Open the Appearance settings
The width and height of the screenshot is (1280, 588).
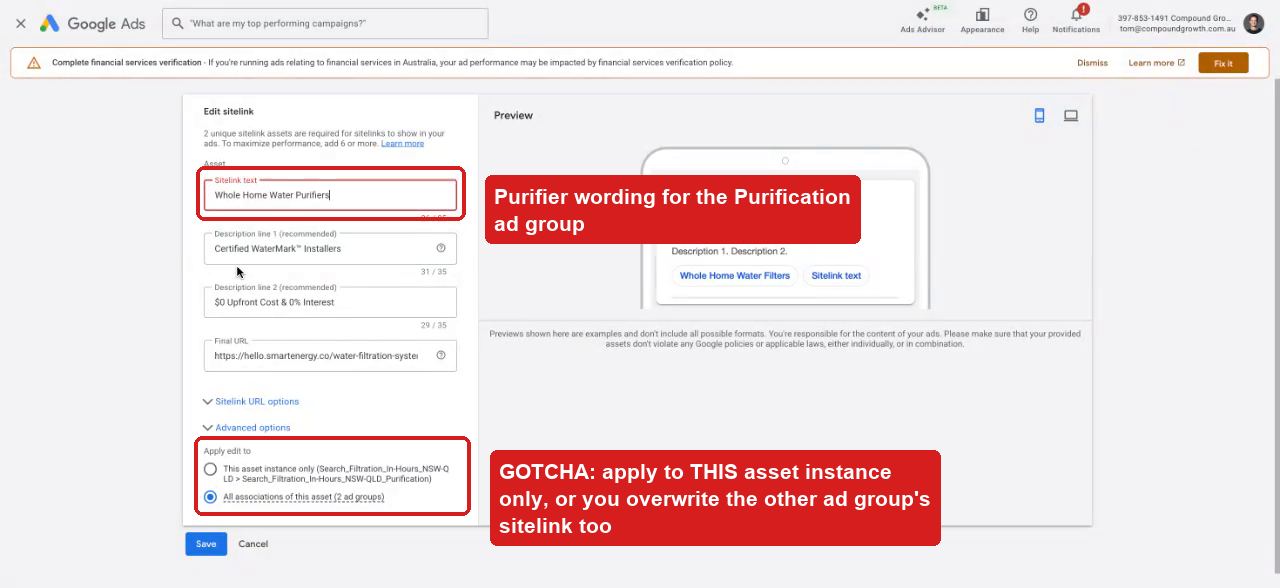click(982, 19)
